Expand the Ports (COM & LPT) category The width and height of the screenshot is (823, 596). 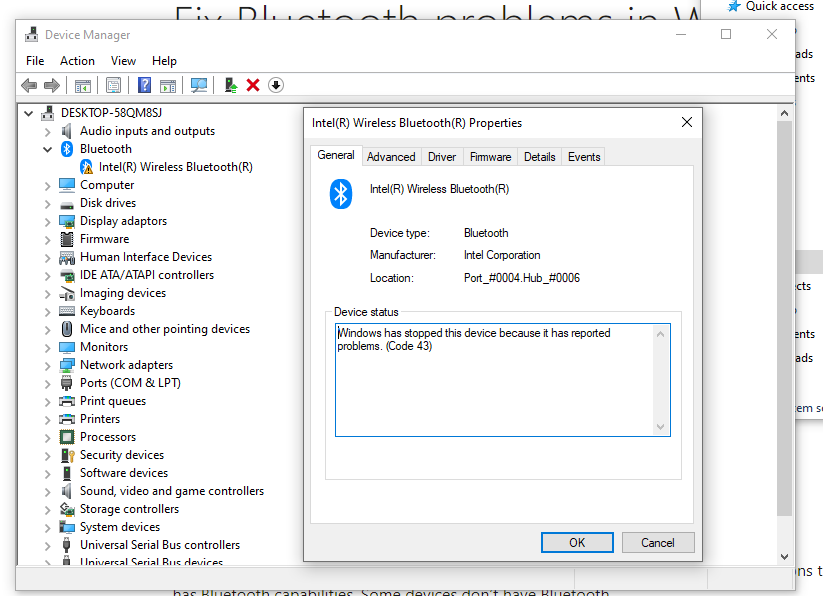pyautogui.click(x=47, y=384)
